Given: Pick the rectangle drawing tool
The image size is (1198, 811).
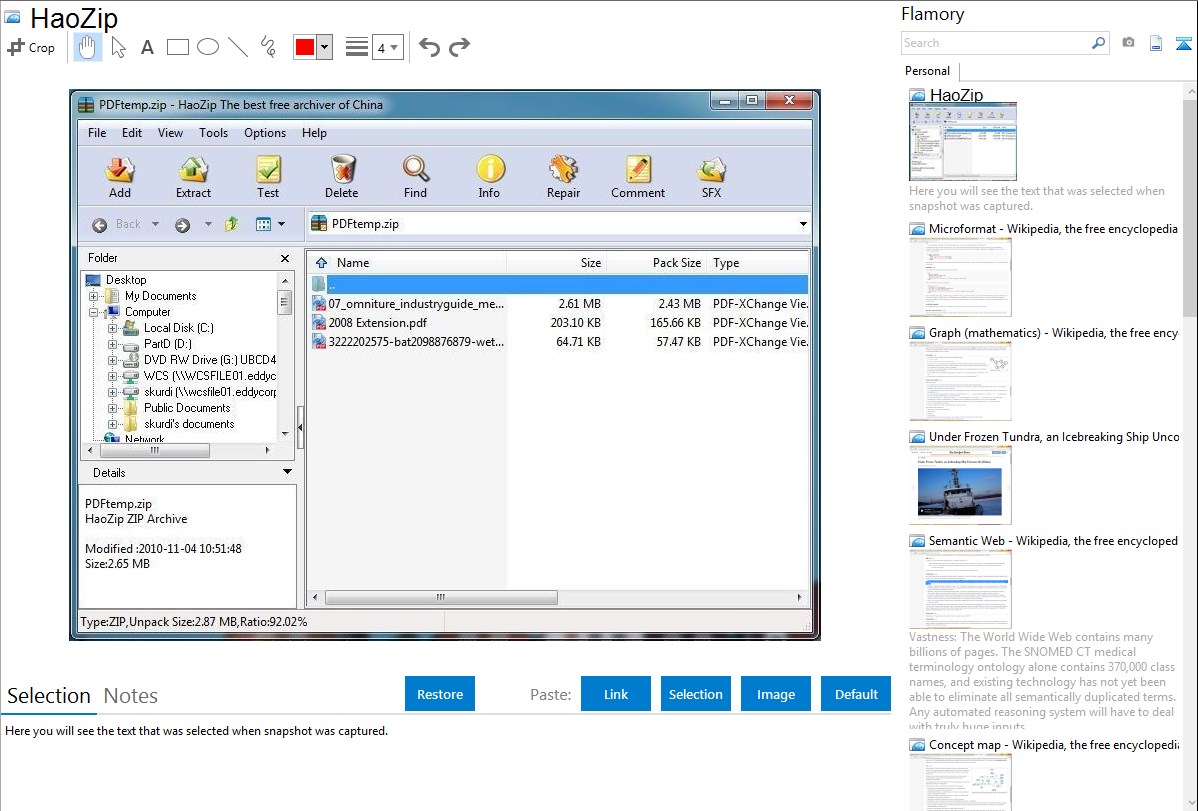Looking at the screenshot, I should pyautogui.click(x=177, y=47).
